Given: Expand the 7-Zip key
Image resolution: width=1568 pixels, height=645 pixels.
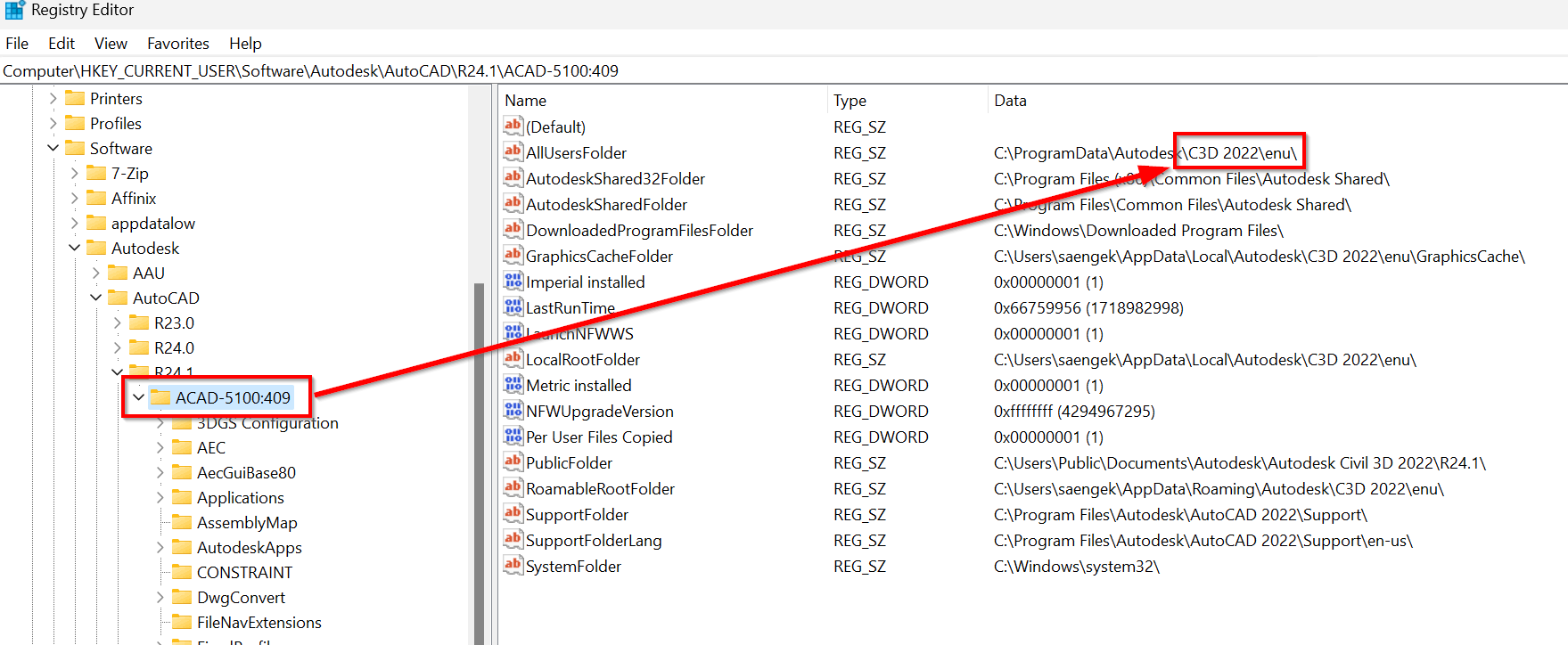Looking at the screenshot, I should [75, 173].
